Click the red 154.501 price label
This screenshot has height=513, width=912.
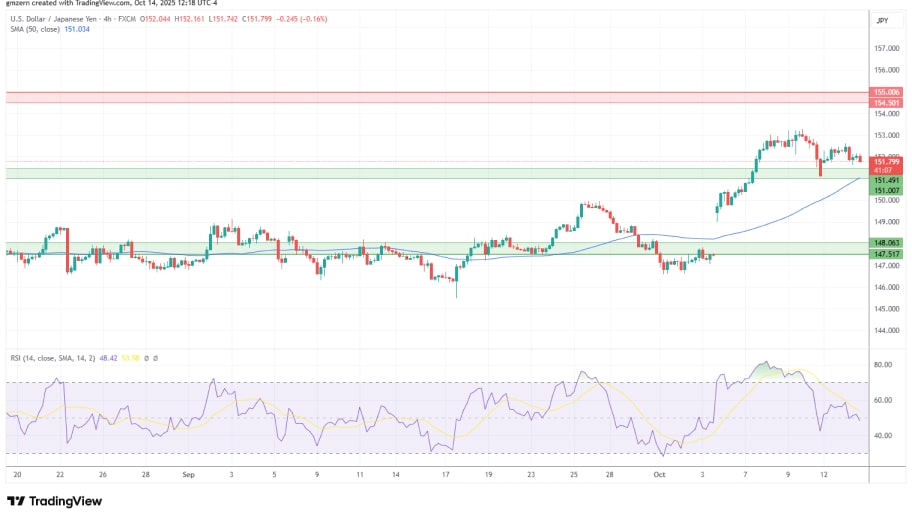(886, 102)
